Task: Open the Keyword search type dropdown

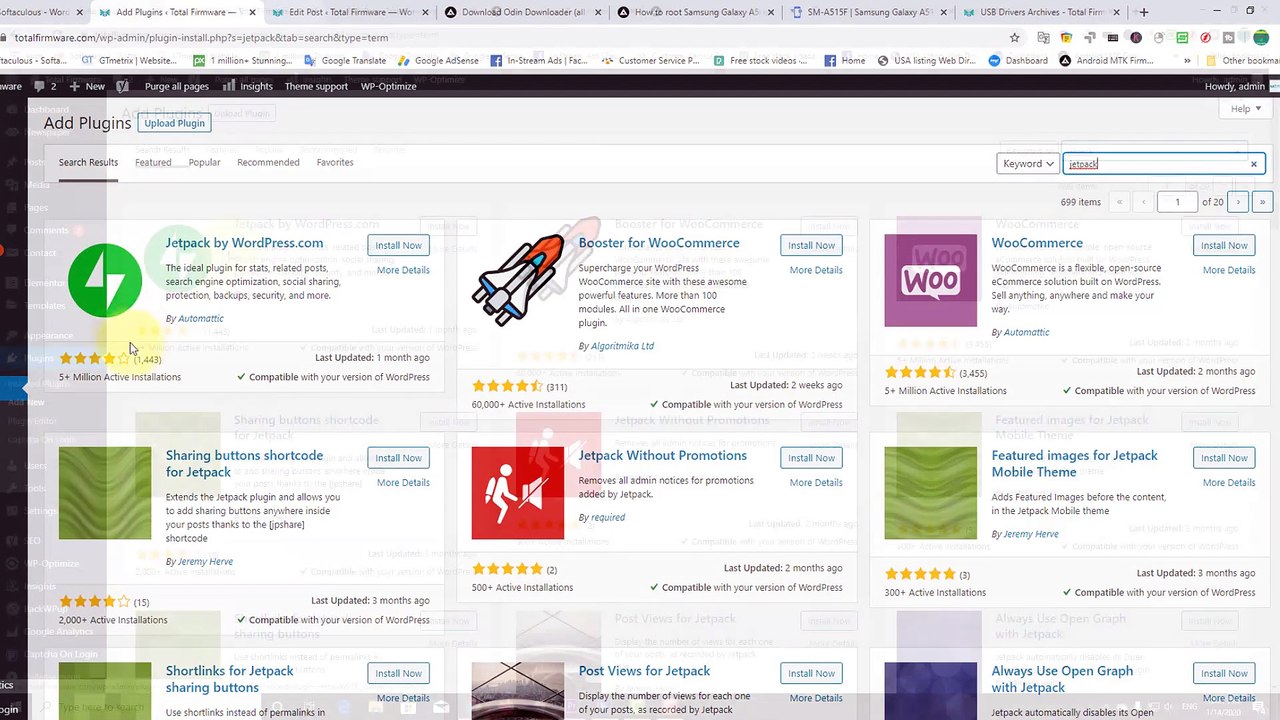Action: [x=1028, y=164]
